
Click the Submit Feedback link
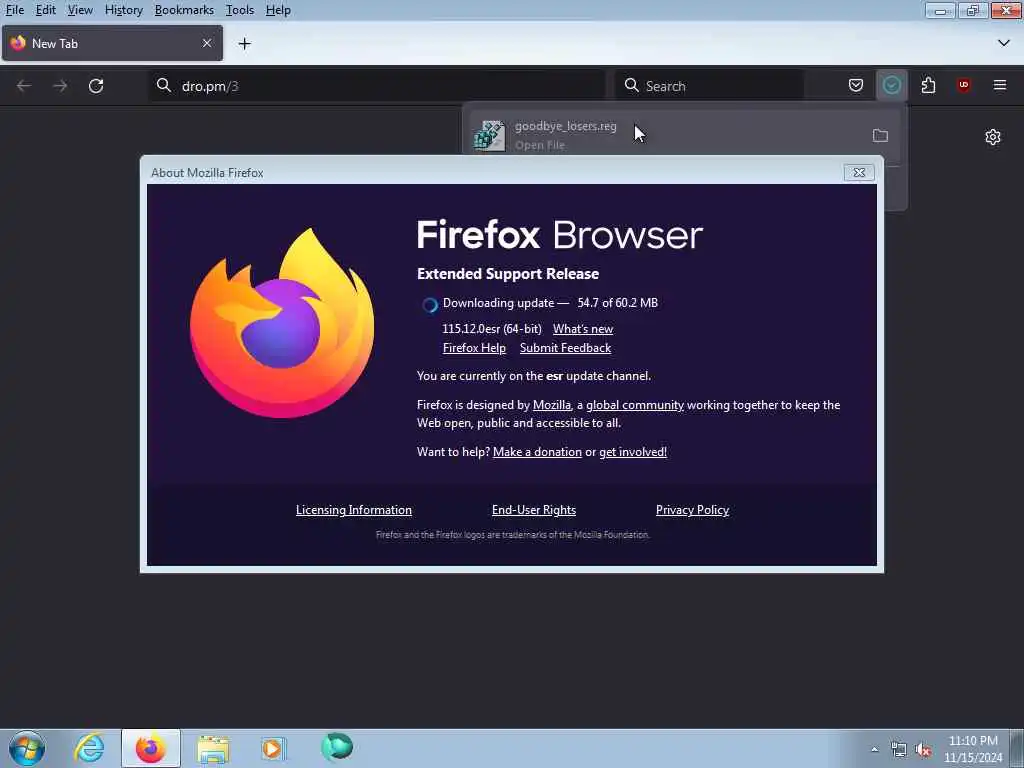[566, 348]
